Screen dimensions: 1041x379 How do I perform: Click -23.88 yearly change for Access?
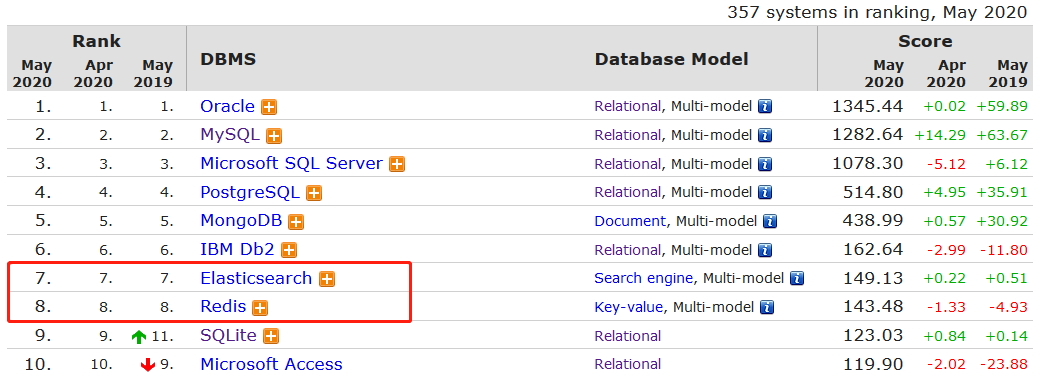pyautogui.click(x=1003, y=364)
